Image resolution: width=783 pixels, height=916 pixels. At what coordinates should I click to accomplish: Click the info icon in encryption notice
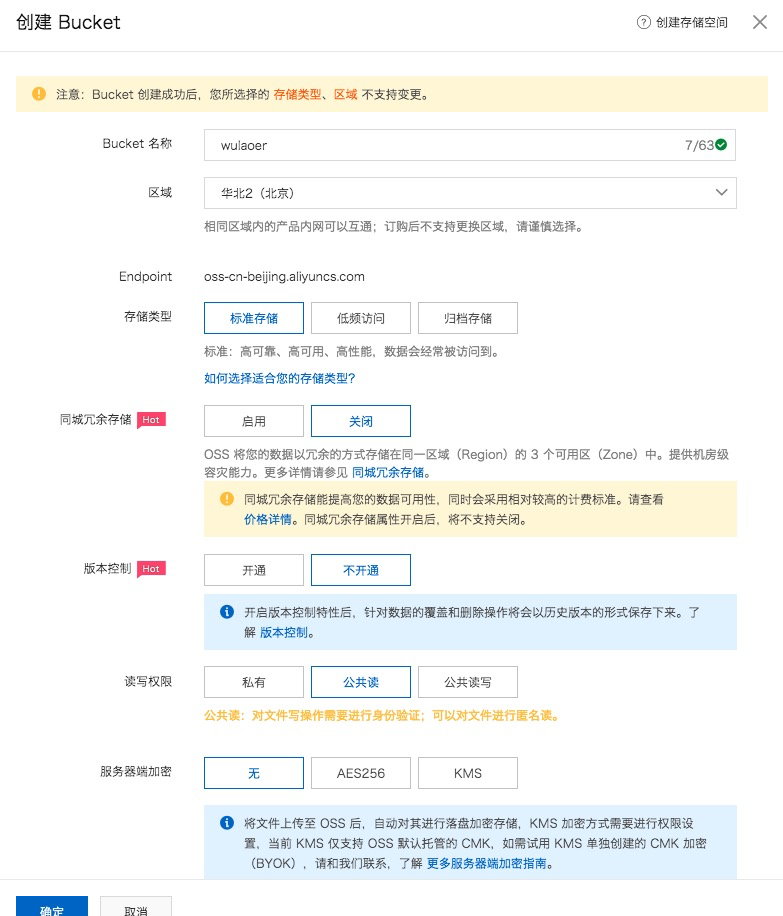[226, 823]
